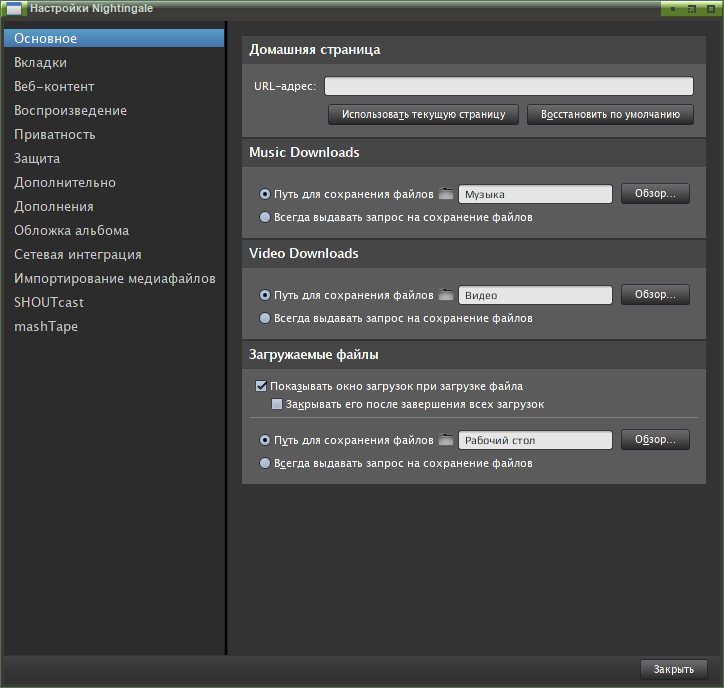Image resolution: width=724 pixels, height=688 pixels.
Task: Click folder icon beside Рабочий стол path
Action: 446,439
